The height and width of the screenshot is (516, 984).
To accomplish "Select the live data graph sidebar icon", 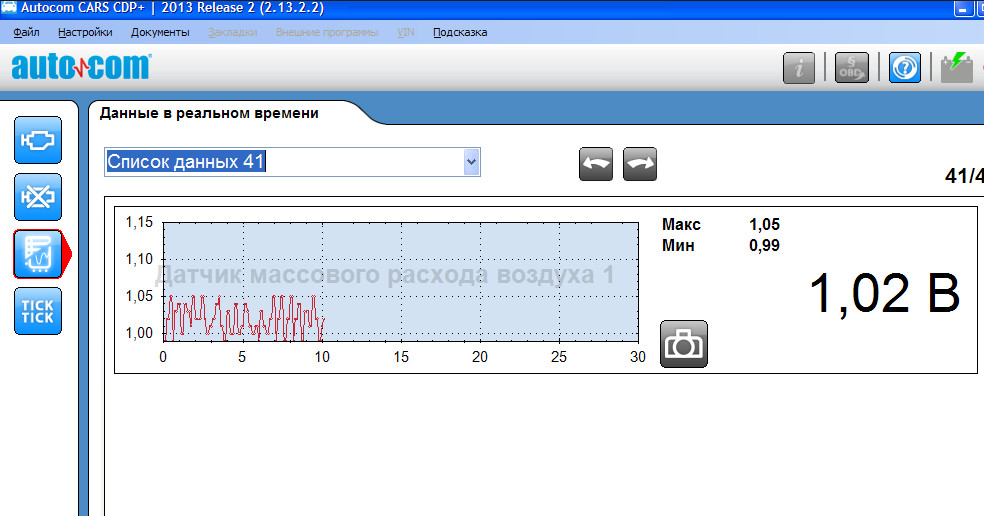I will tap(38, 254).
